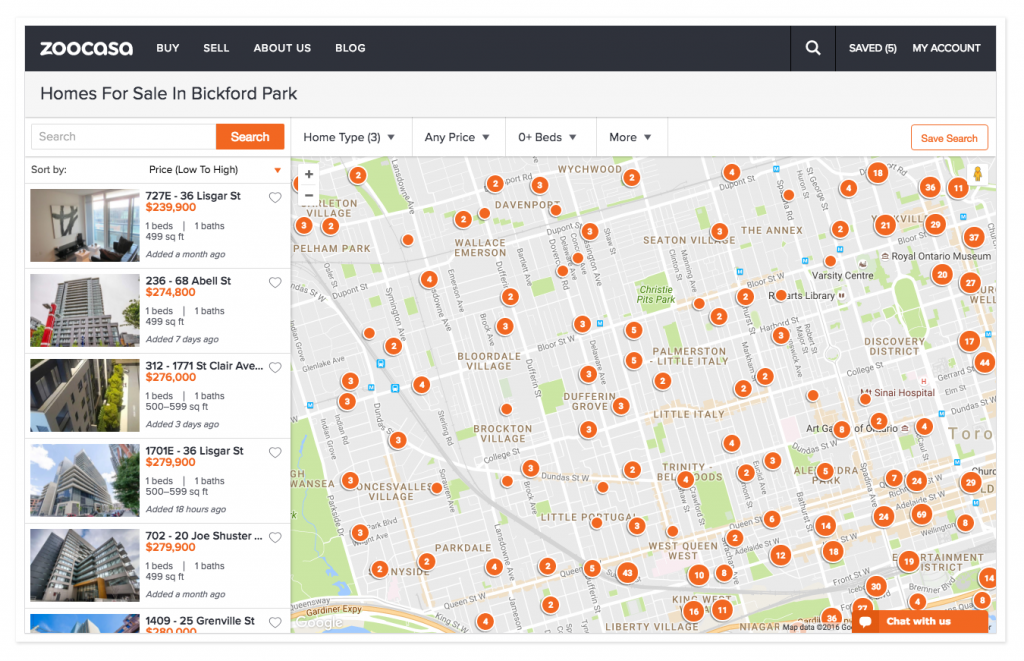Go to the BLOG menu item

pyautogui.click(x=350, y=48)
